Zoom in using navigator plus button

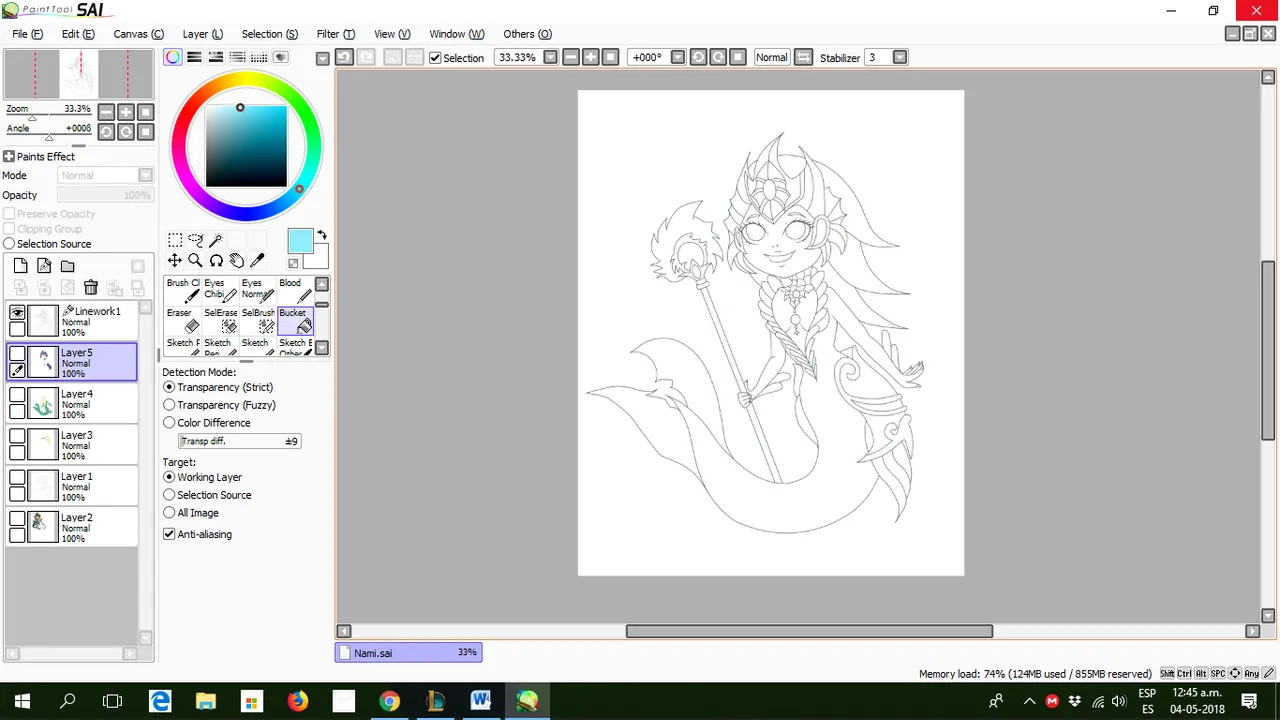click(127, 112)
